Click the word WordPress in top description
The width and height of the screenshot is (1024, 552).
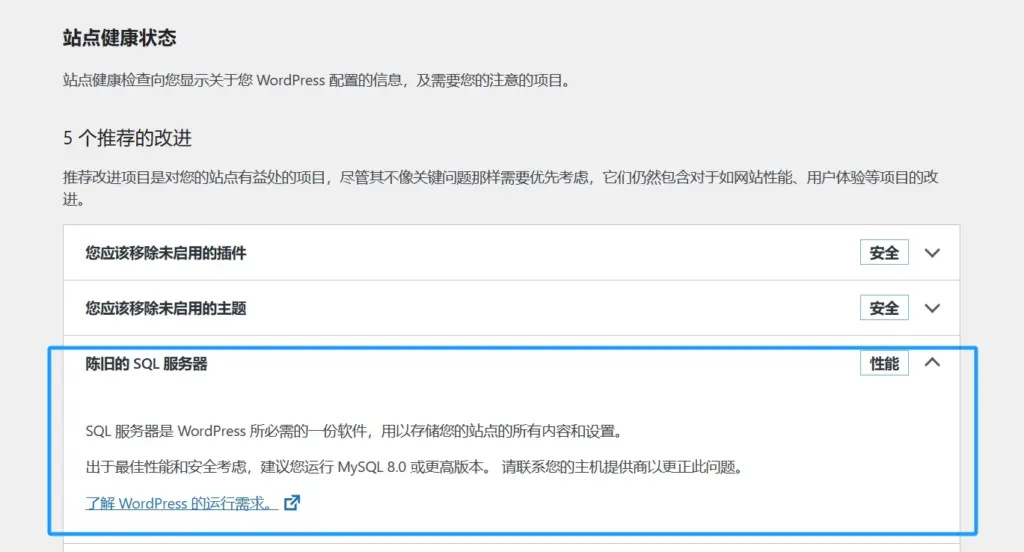click(290, 81)
